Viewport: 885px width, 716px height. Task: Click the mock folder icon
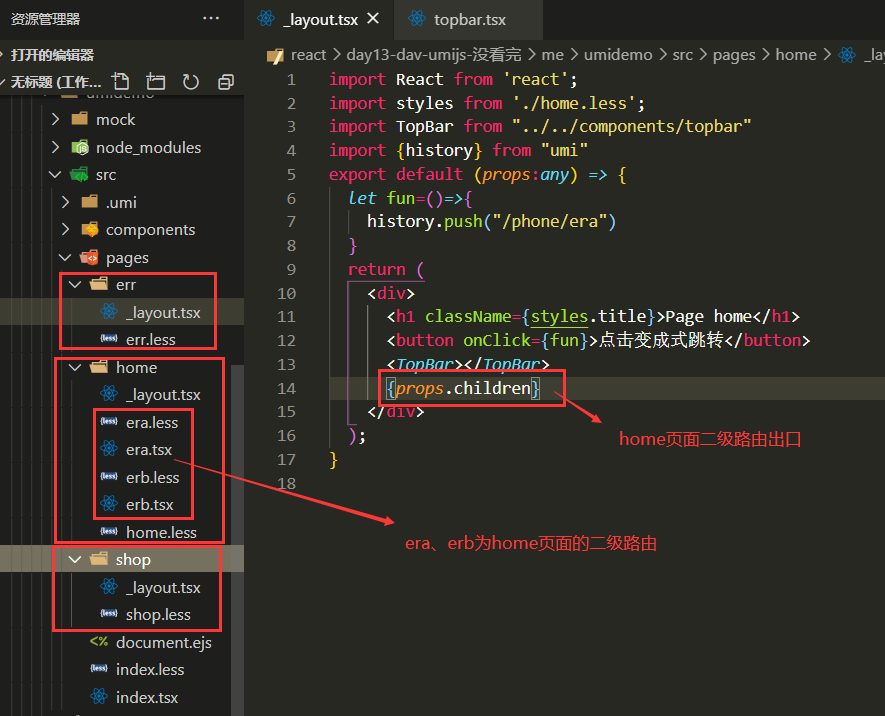(80, 118)
